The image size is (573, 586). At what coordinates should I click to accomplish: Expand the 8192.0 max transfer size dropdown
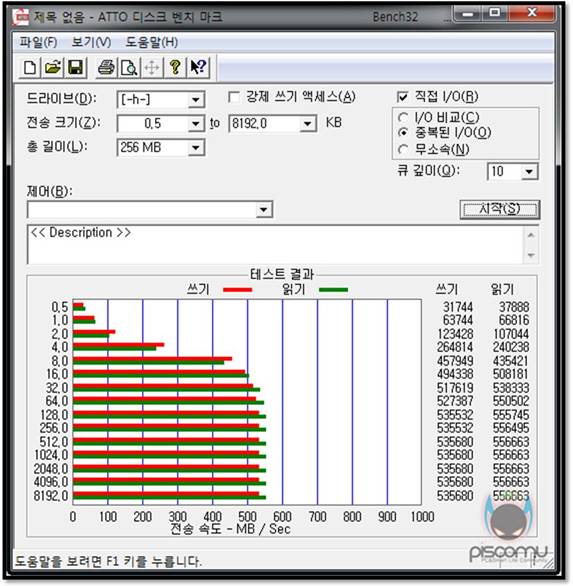coord(307,124)
